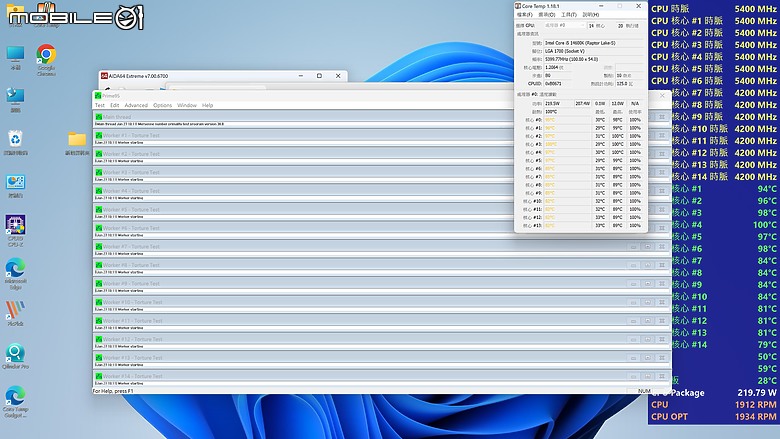Viewport: 780px width, 439px height.
Task: Launch the PicPick desktop shortcut
Action: point(15,313)
